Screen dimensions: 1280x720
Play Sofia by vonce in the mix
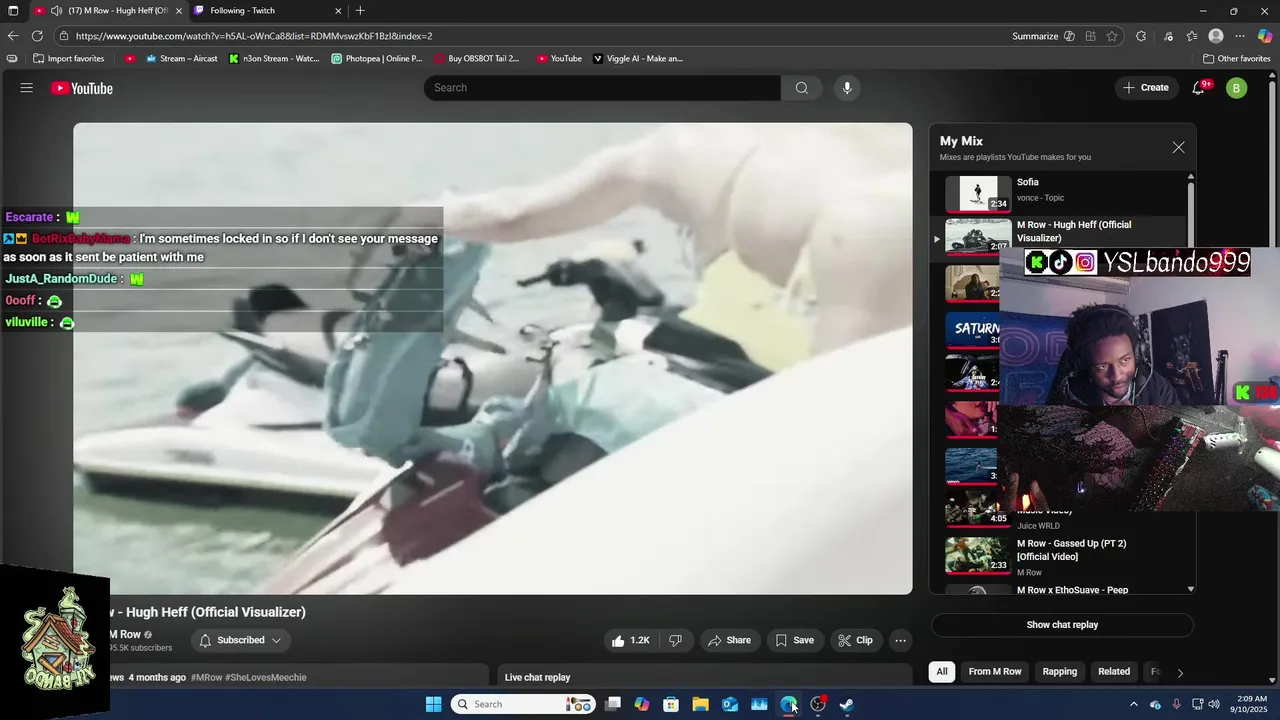coord(1064,193)
